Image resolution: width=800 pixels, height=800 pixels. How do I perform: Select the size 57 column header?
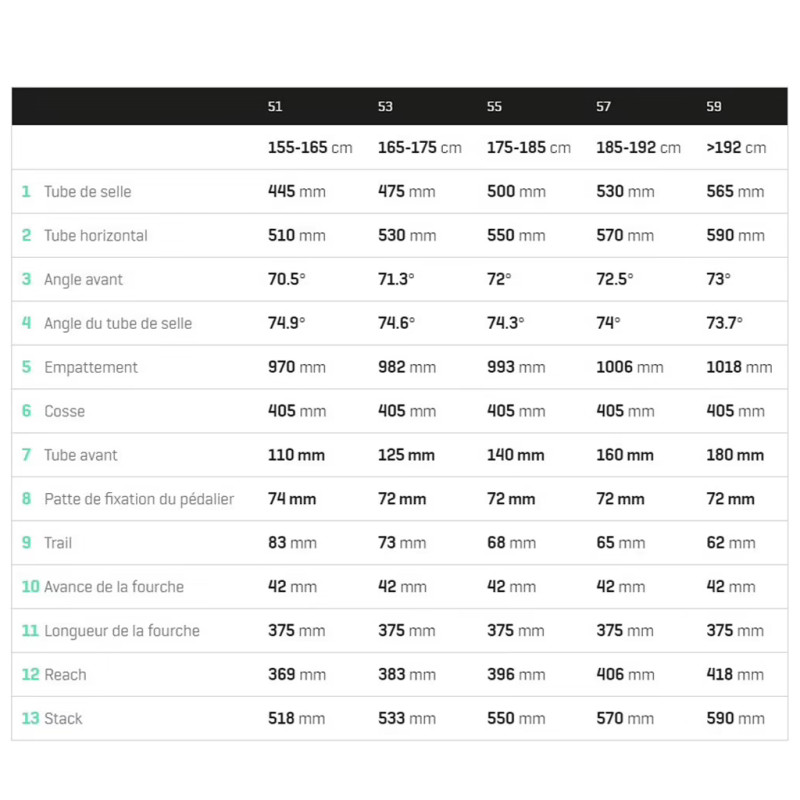click(603, 107)
